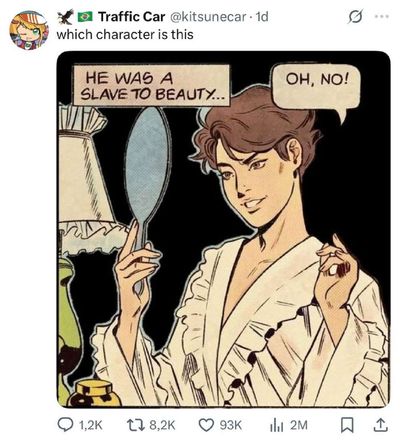The image size is (400, 445).
Task: Visit the @kitsunecar handle link
Action: pyautogui.click(x=208, y=17)
